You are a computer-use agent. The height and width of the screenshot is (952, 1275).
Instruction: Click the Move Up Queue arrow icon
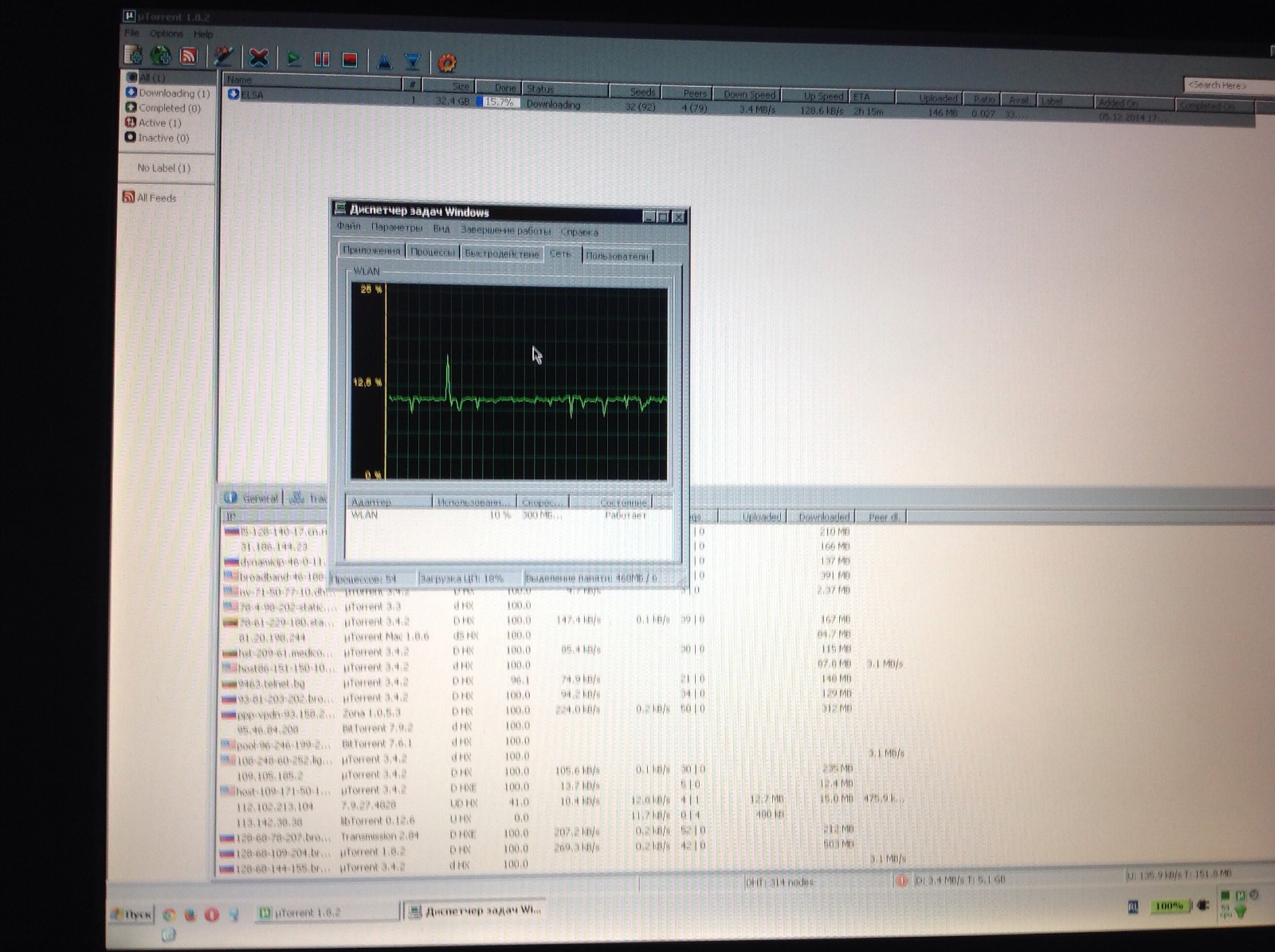(x=384, y=61)
